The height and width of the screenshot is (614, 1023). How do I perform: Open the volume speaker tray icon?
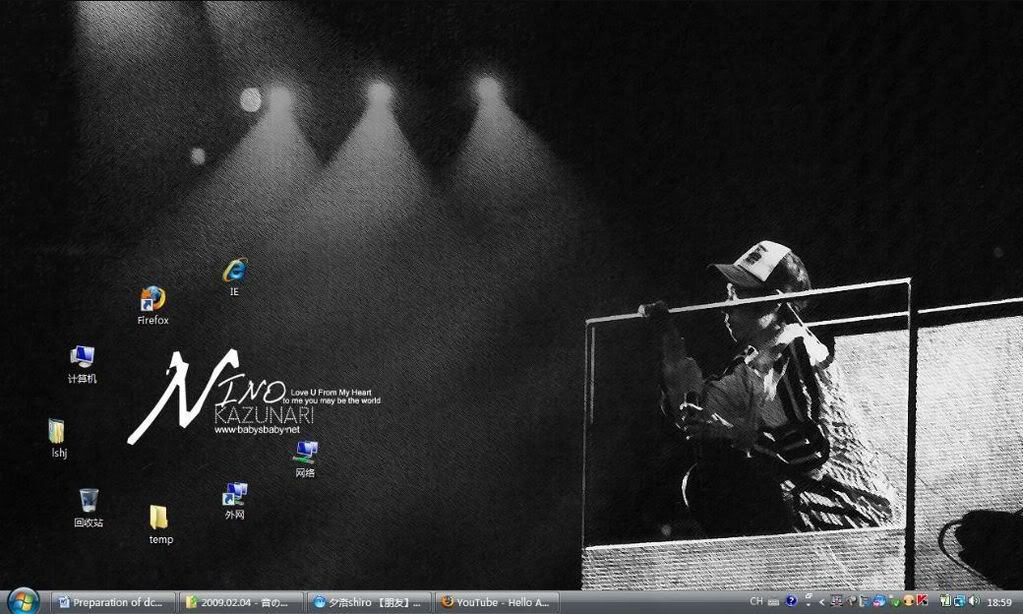[974, 601]
